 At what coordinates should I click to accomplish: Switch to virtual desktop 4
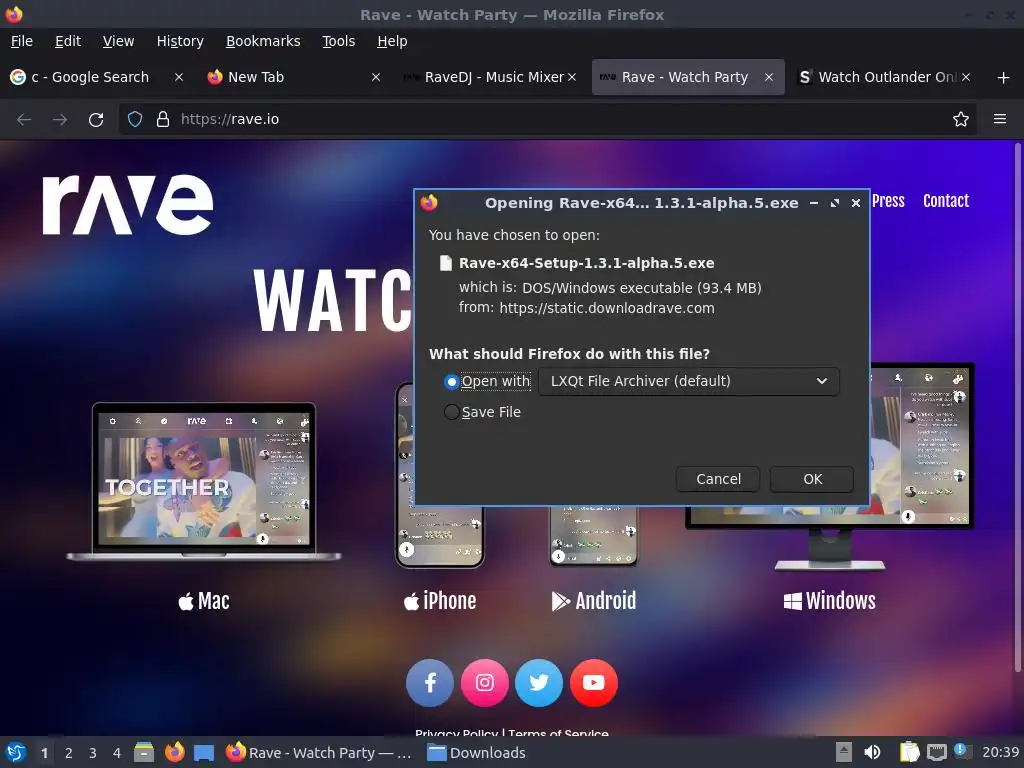(117, 753)
